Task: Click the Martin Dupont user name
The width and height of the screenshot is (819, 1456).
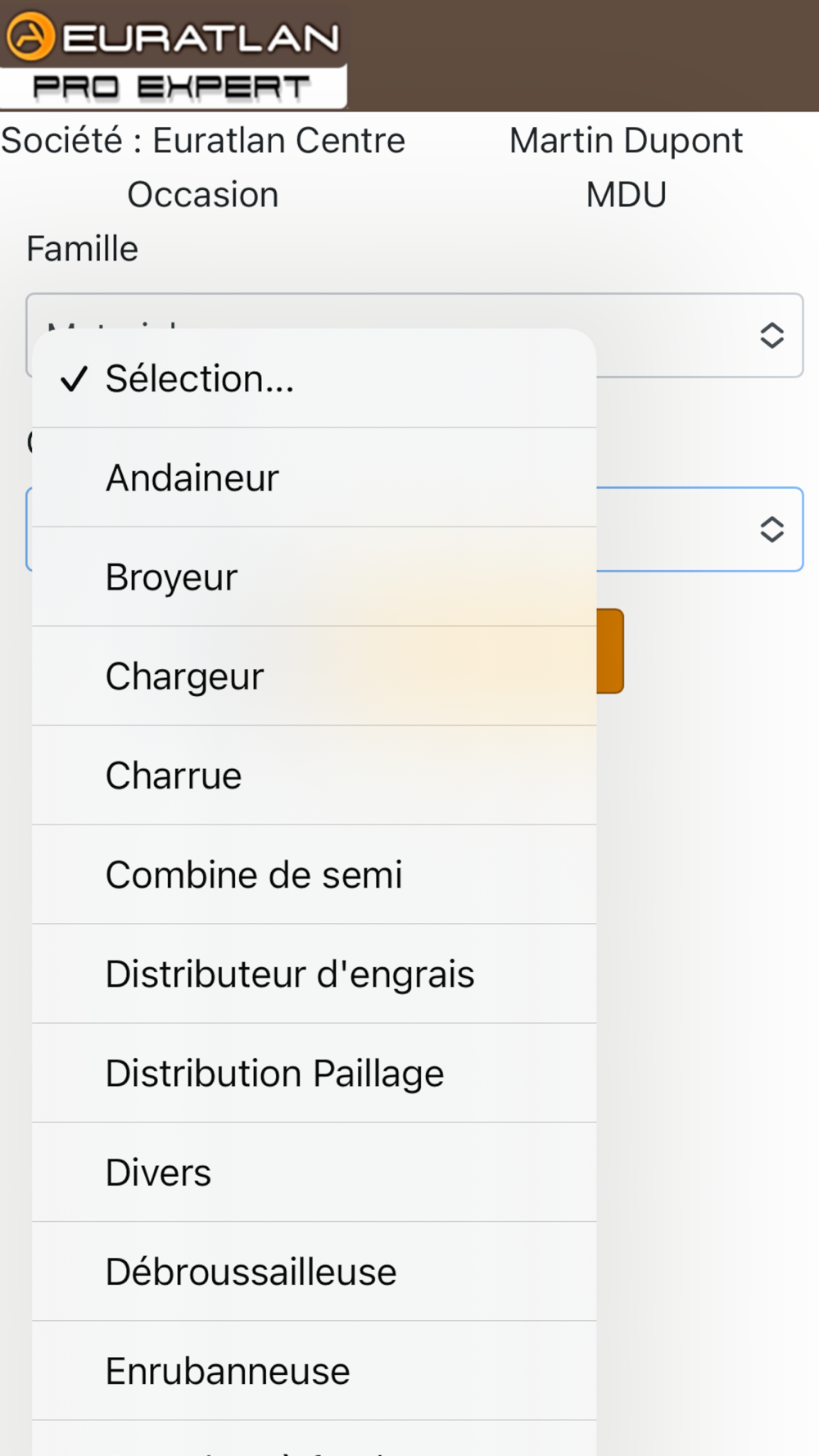Action: [x=626, y=141]
